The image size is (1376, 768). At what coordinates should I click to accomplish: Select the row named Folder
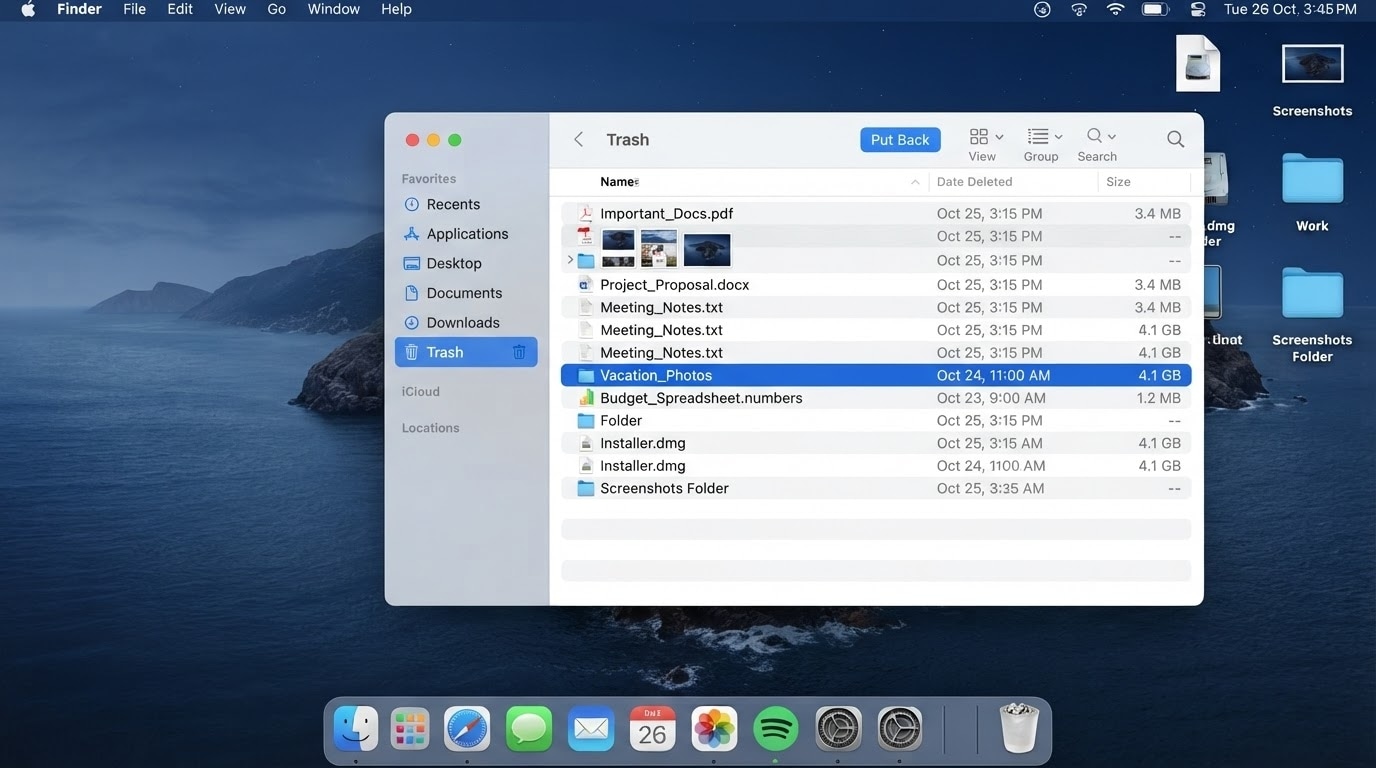point(876,420)
